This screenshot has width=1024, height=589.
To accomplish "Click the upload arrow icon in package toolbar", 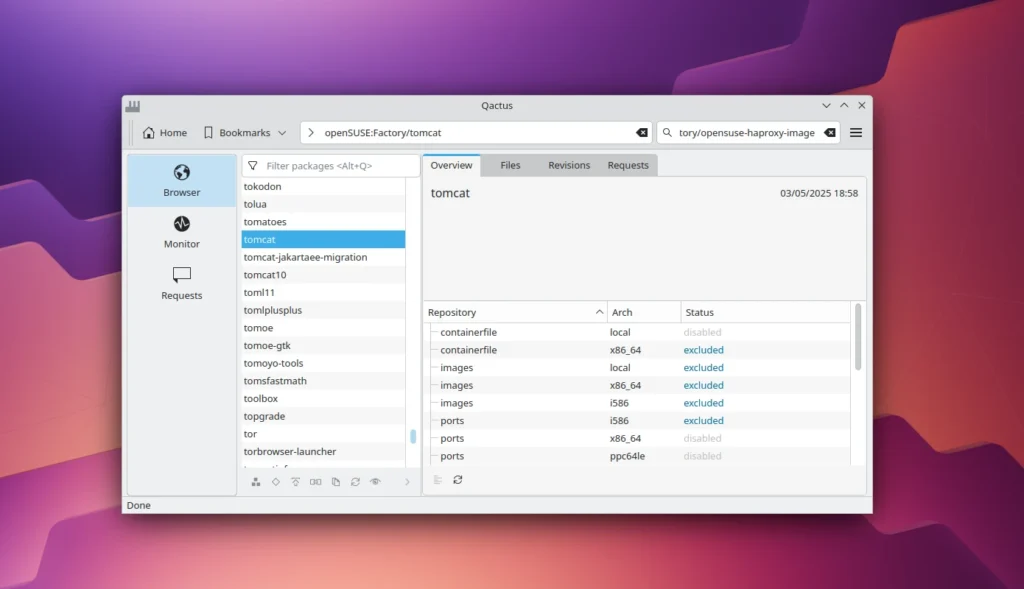I will (296, 482).
